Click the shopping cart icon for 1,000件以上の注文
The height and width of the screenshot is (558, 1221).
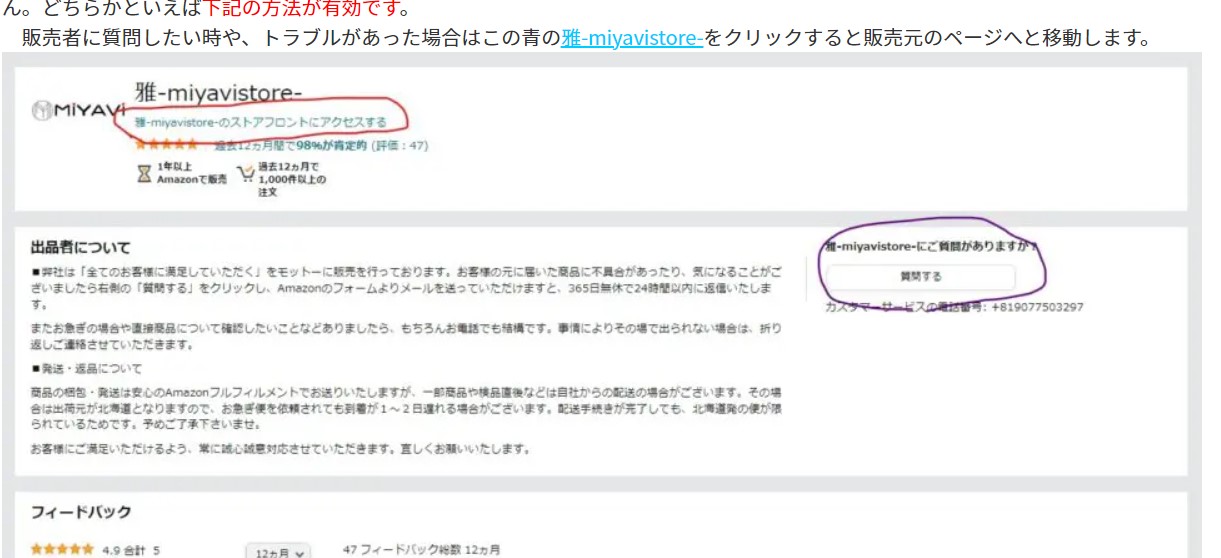coord(245,173)
